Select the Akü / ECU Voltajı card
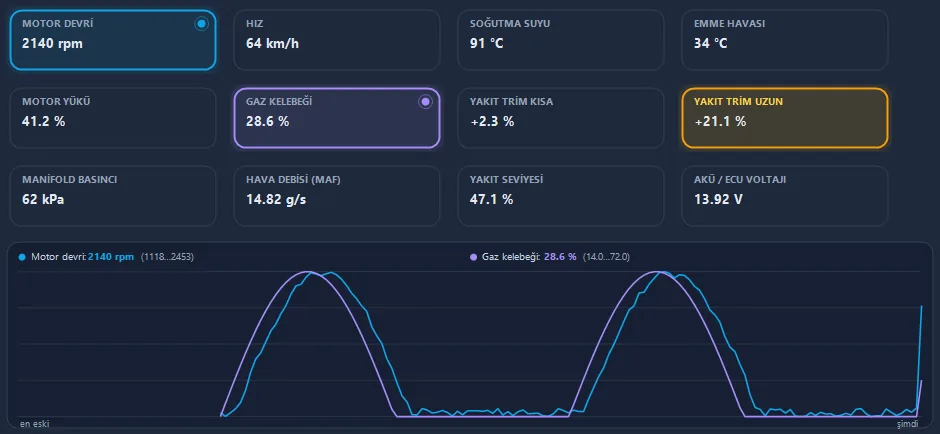Image resolution: width=940 pixels, height=434 pixels. tap(785, 196)
